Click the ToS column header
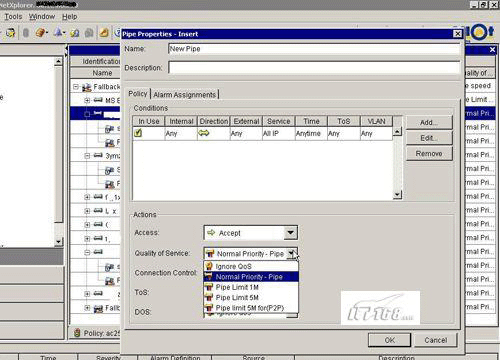The image size is (500, 360). coord(344,121)
